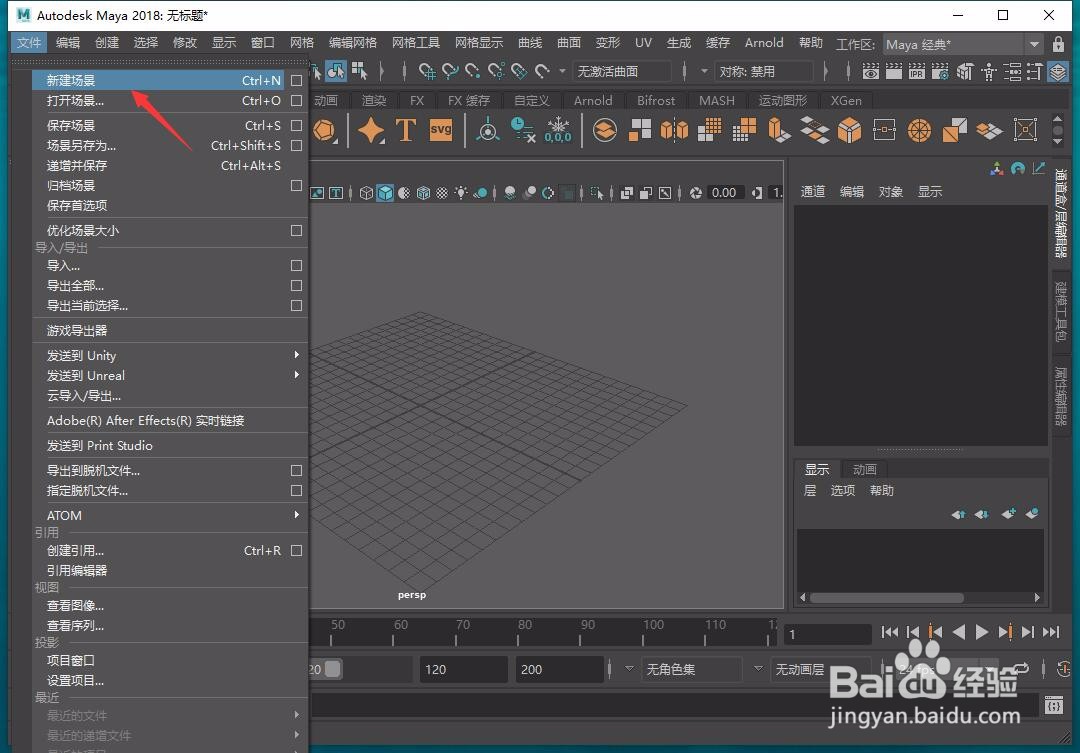Click the IPR render icon
Image resolution: width=1080 pixels, height=753 pixels.
[x=917, y=71]
